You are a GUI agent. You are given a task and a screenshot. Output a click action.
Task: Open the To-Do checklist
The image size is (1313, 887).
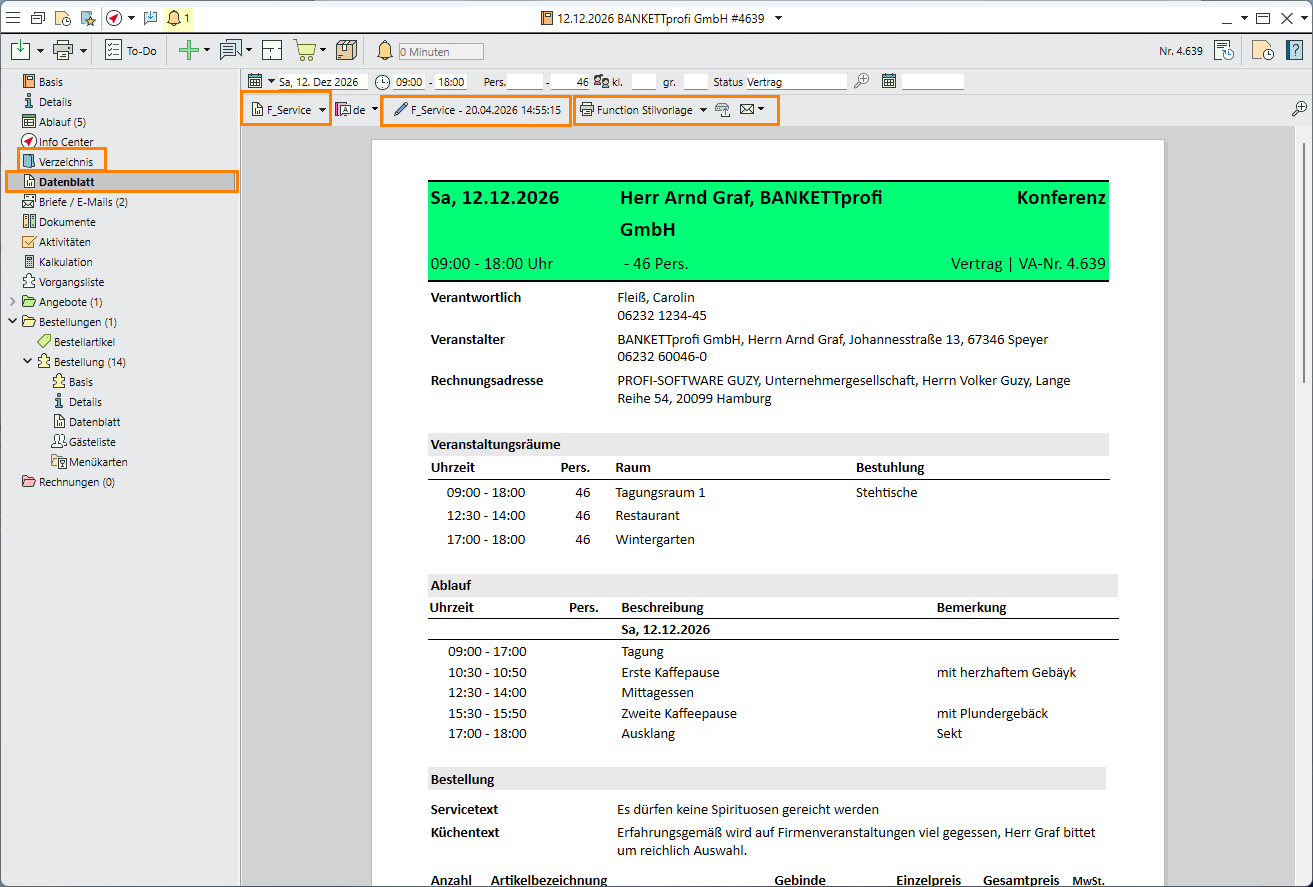pos(131,50)
